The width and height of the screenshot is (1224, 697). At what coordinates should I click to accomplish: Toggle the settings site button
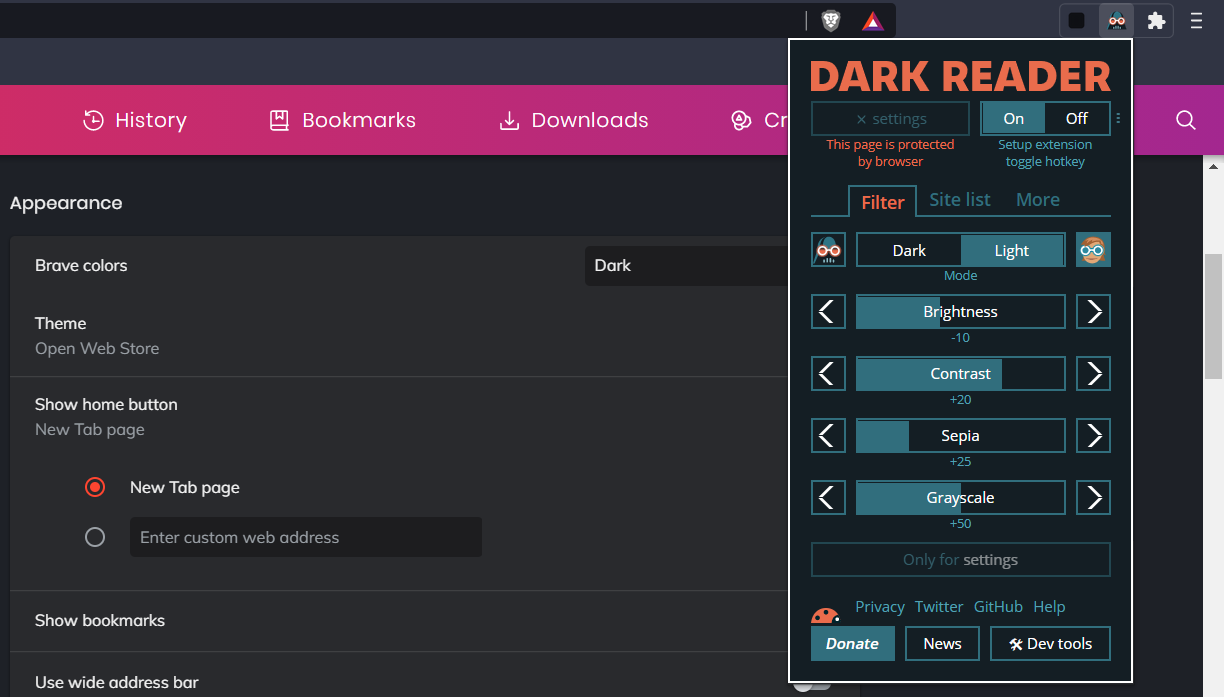click(890, 119)
